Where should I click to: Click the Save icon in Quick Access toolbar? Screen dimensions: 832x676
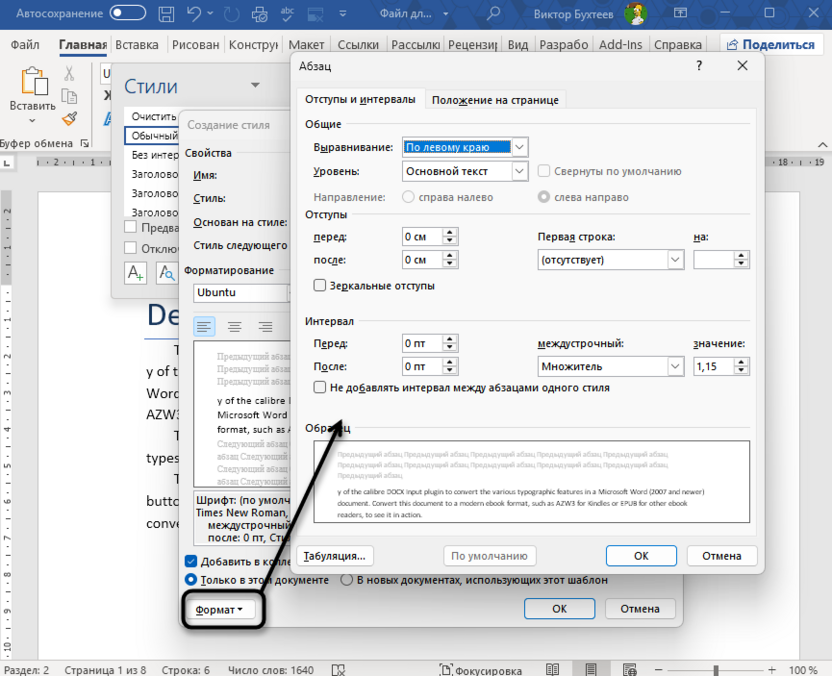(x=165, y=14)
